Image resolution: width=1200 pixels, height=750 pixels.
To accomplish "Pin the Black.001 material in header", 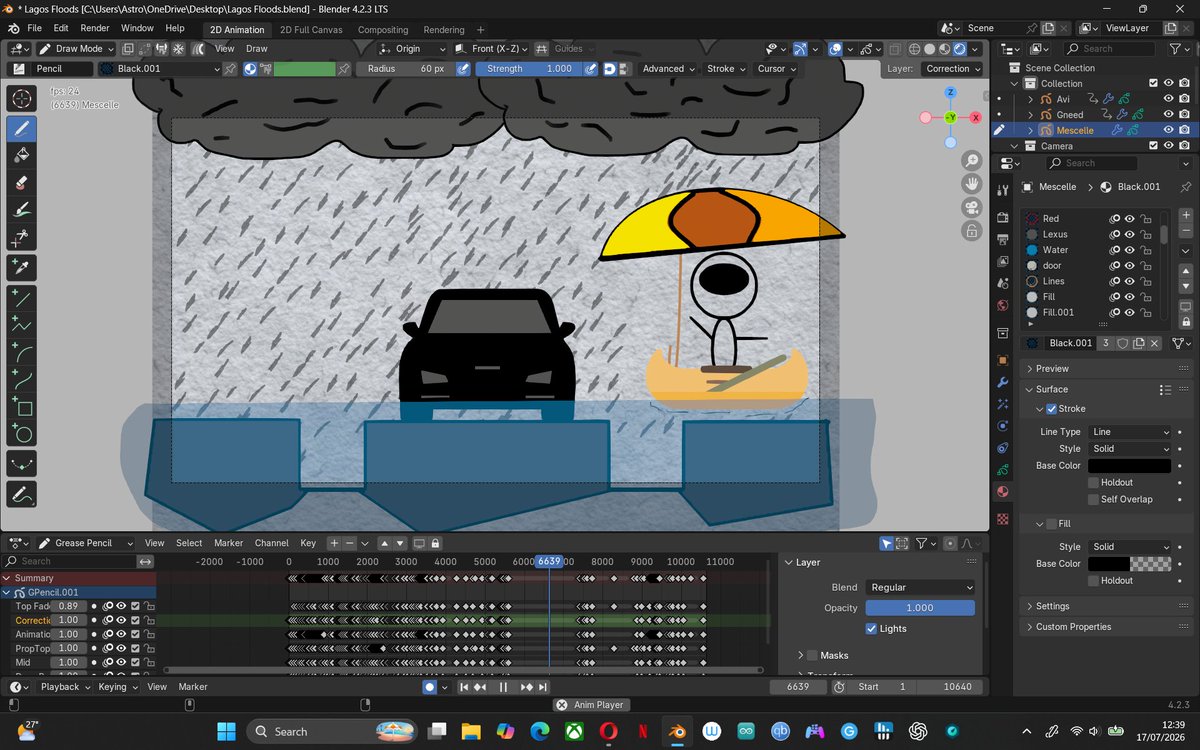I will point(230,68).
